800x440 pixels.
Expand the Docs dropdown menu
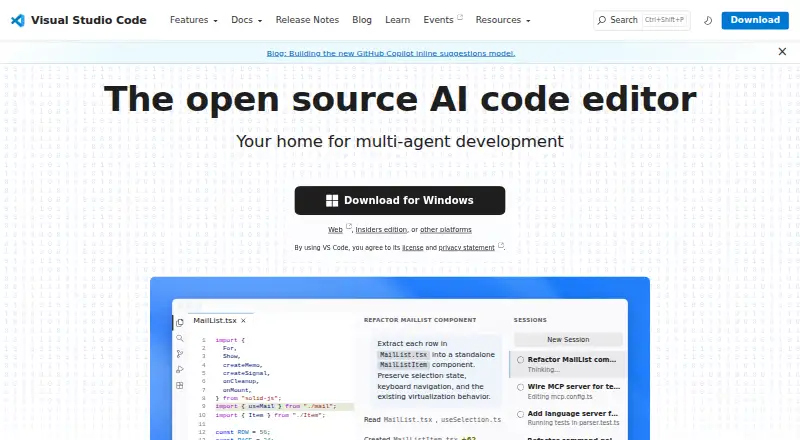pos(246,20)
